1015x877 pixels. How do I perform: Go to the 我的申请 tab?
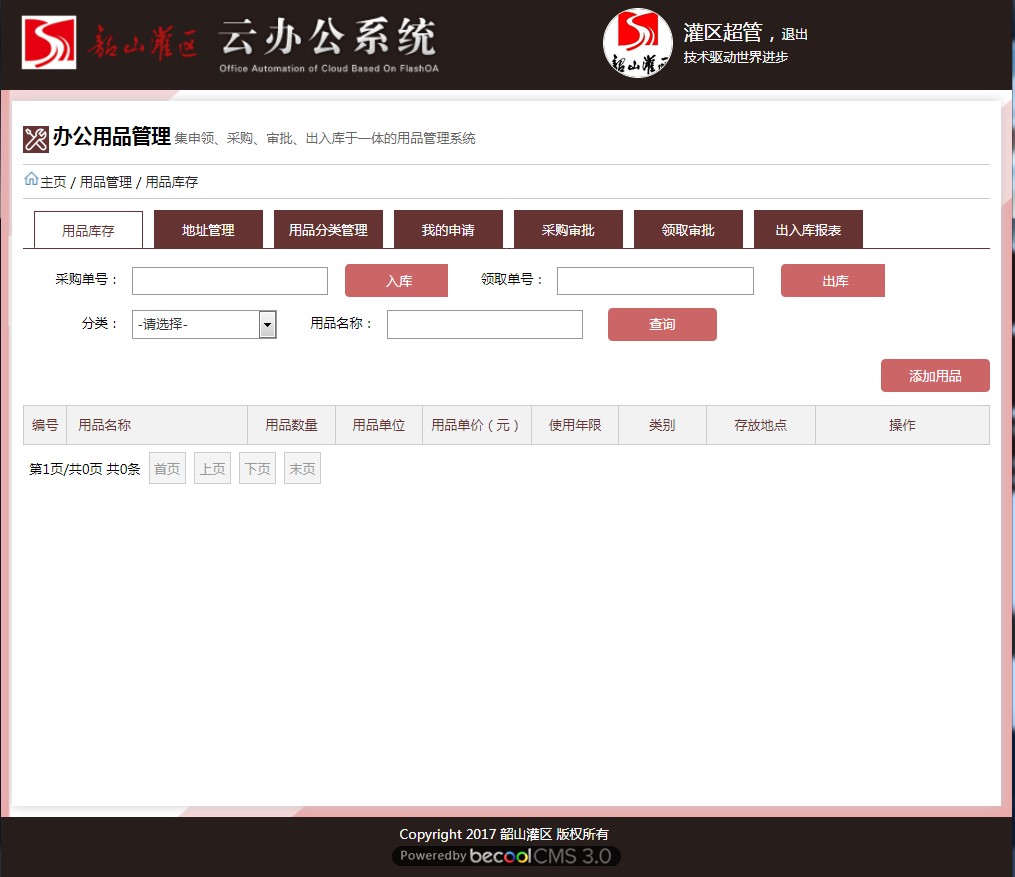pos(448,230)
